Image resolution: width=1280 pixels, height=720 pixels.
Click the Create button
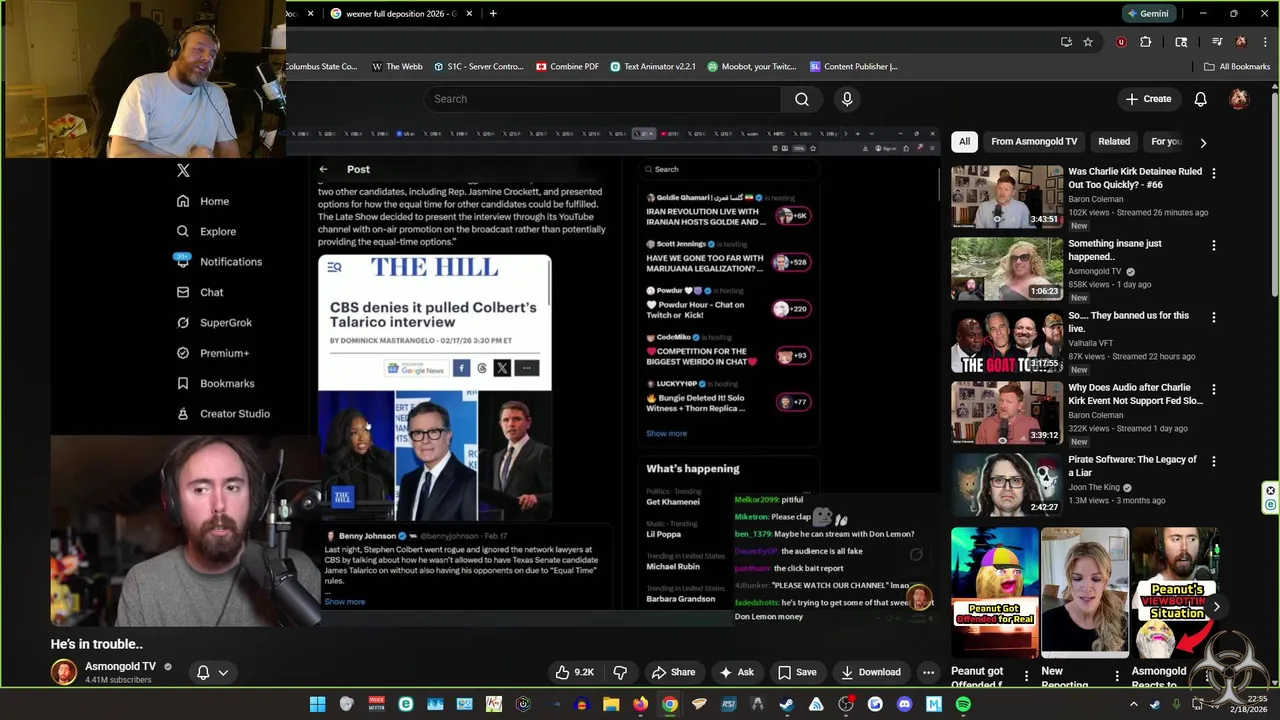[x=1148, y=99]
